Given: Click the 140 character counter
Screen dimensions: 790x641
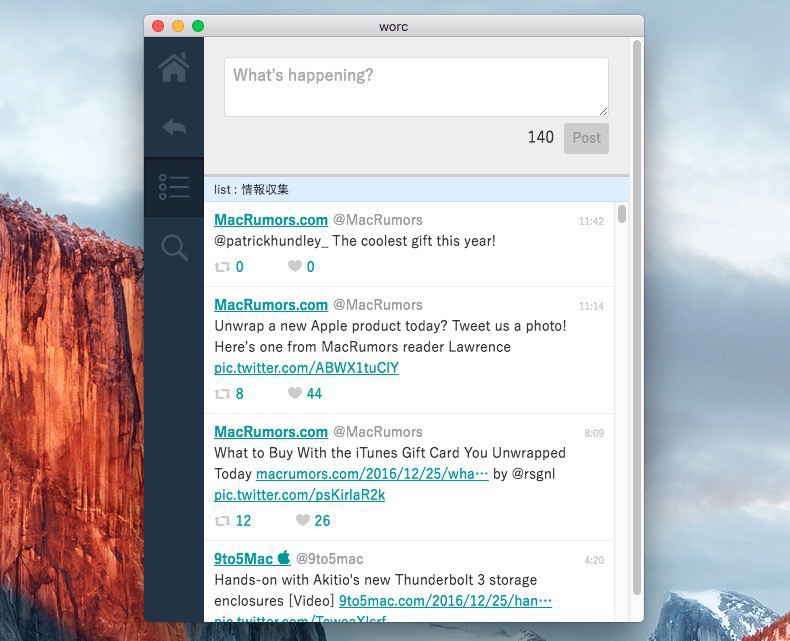Looking at the screenshot, I should click(x=541, y=137).
